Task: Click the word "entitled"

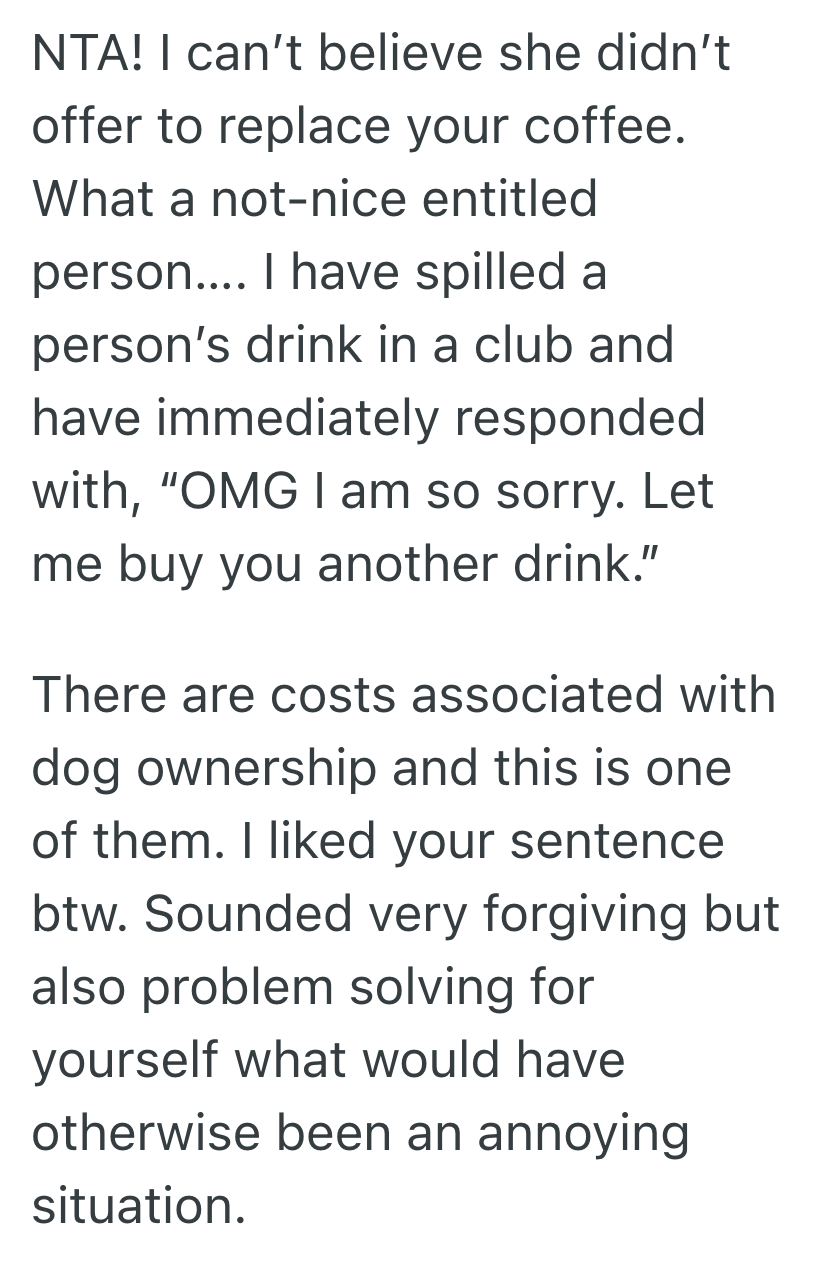Action: click(x=509, y=199)
